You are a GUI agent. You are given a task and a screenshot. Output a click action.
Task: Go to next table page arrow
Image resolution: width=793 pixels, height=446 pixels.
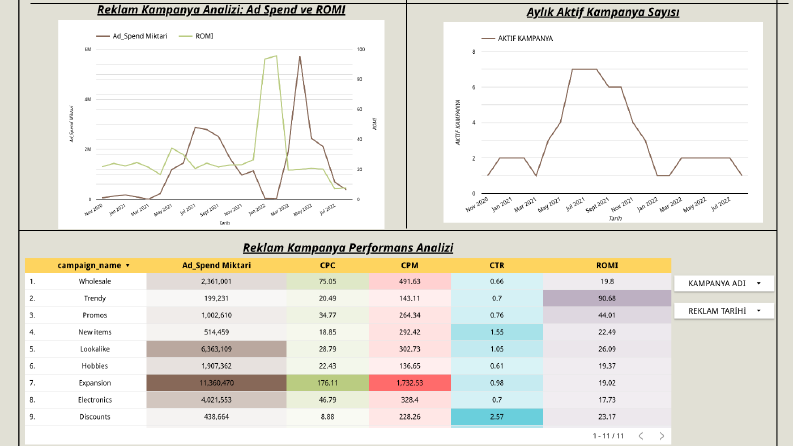coord(662,436)
